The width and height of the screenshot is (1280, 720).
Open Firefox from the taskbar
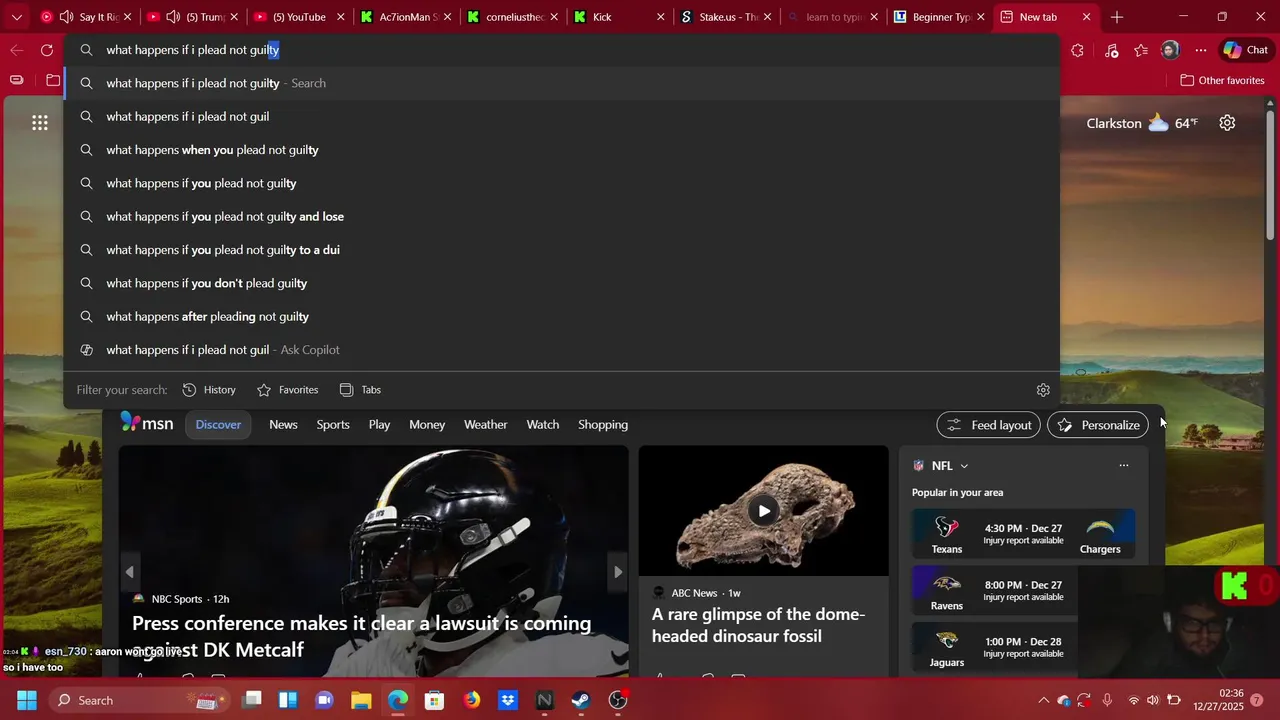click(x=471, y=700)
